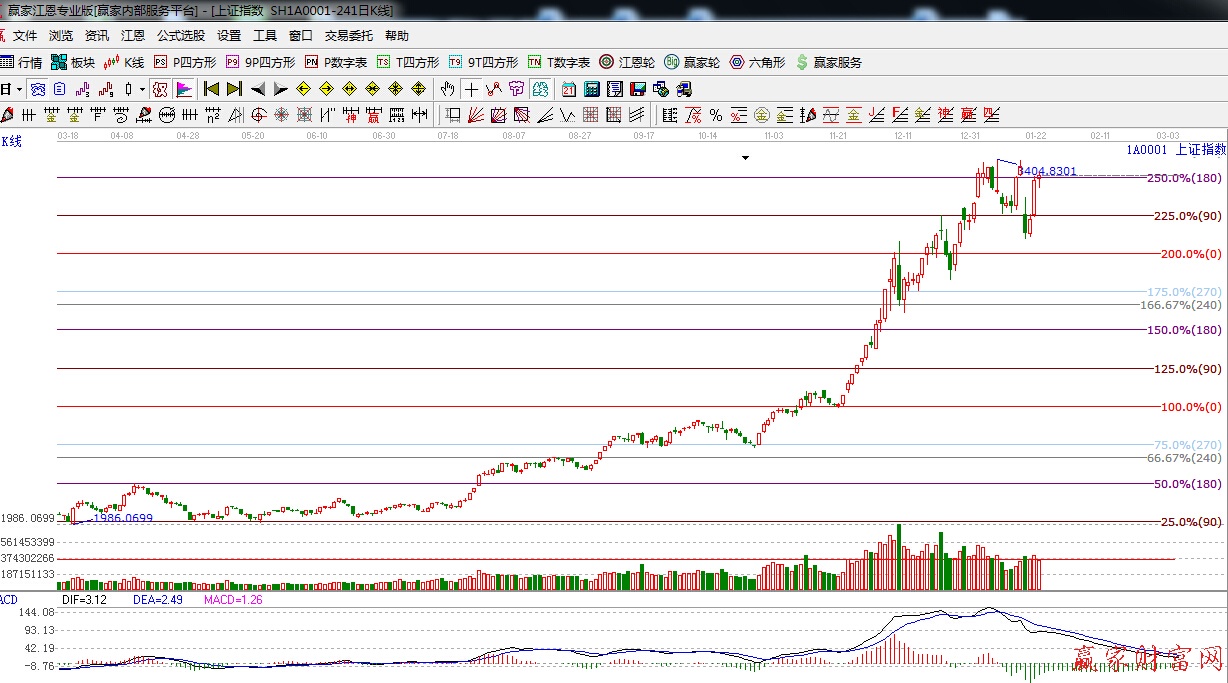This screenshot has width=1228, height=683.
Task: Open the candlestick style dropdown arrow
Action: (142, 89)
